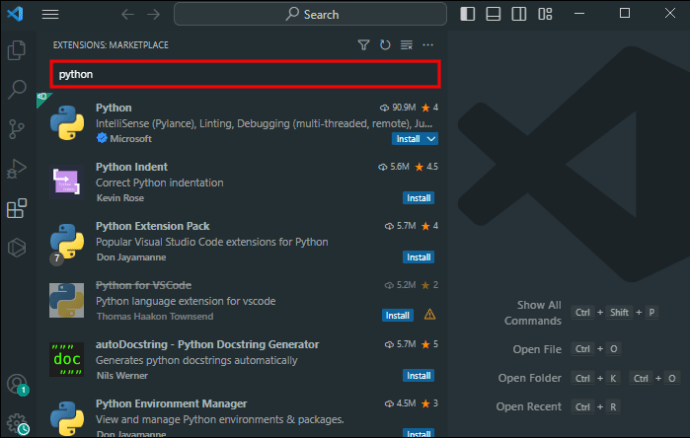This screenshot has width=690, height=438.
Task: Open the Accounts icon with notification badge
Action: pyautogui.click(x=17, y=384)
